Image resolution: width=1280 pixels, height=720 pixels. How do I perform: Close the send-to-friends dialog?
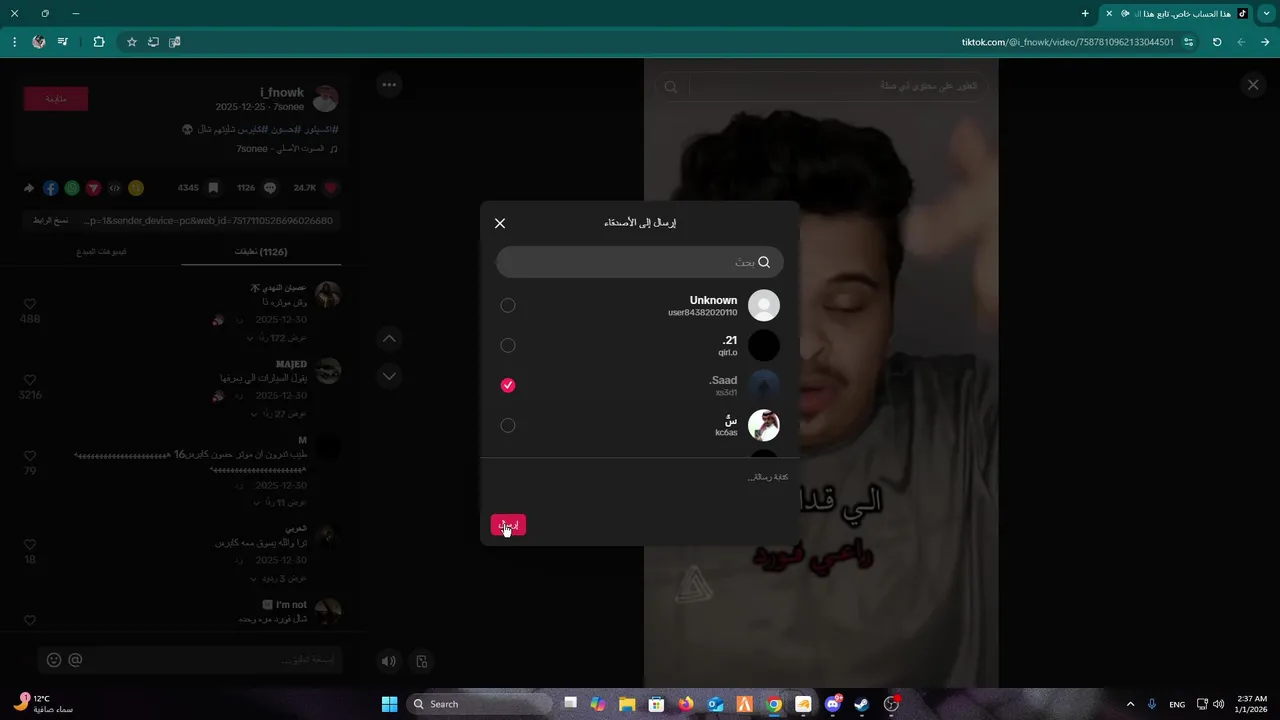pos(500,223)
